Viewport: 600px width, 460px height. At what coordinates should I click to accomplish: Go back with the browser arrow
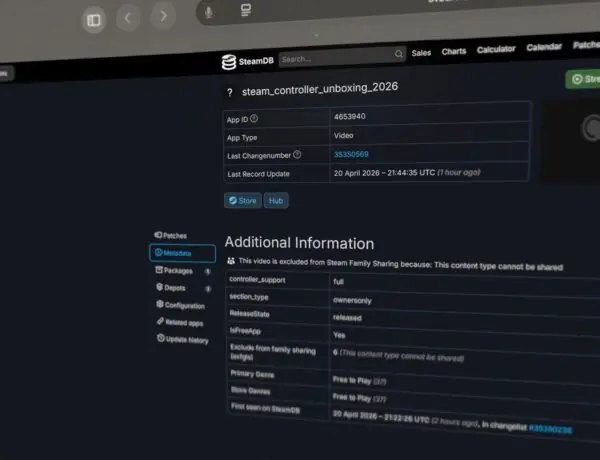click(128, 17)
